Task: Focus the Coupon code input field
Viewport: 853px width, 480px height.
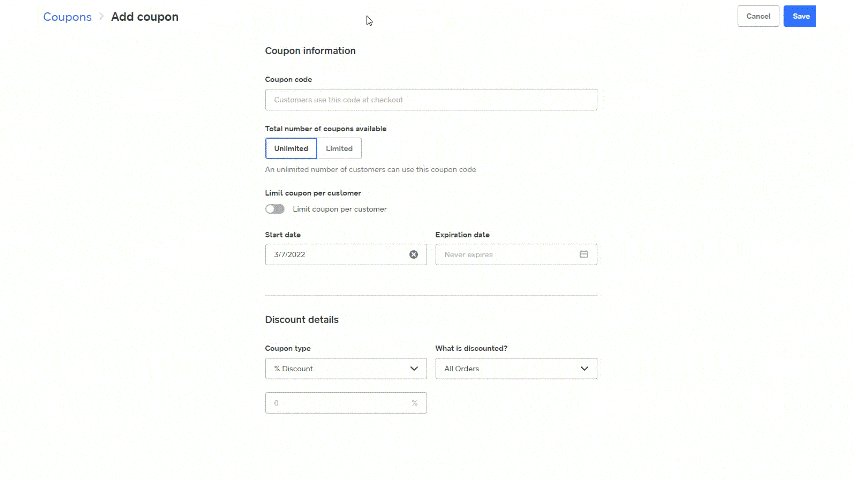Action: coord(431,100)
